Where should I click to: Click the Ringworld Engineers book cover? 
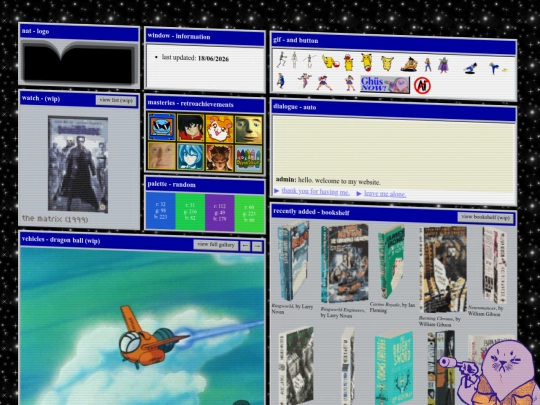(344, 263)
